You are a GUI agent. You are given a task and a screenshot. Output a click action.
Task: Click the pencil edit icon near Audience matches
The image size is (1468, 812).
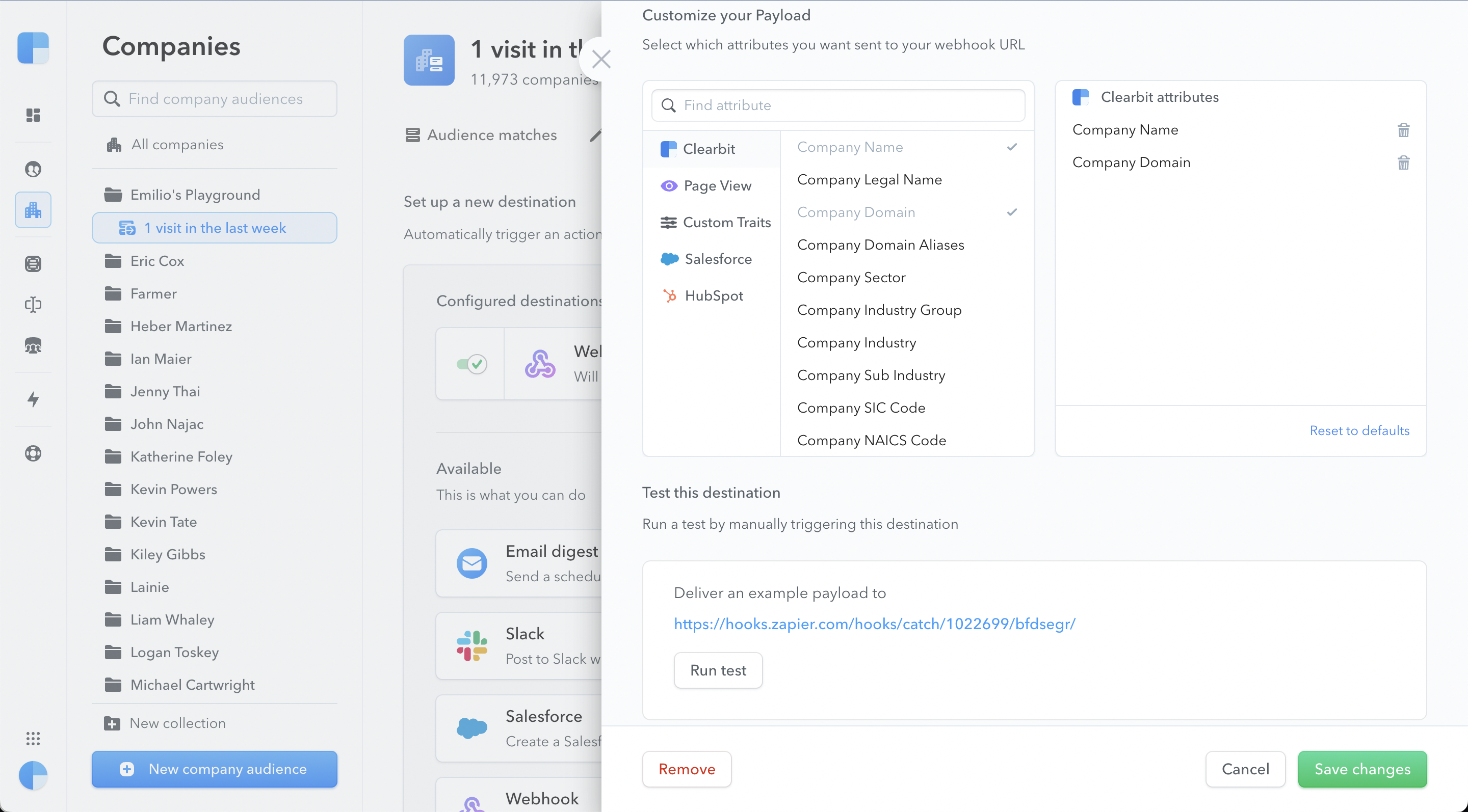pos(595,136)
